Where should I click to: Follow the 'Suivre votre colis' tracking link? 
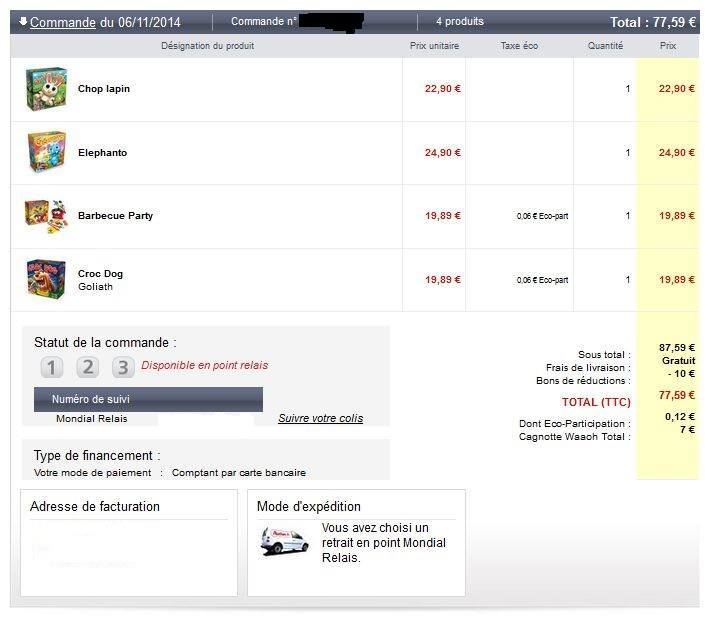pyautogui.click(x=320, y=418)
